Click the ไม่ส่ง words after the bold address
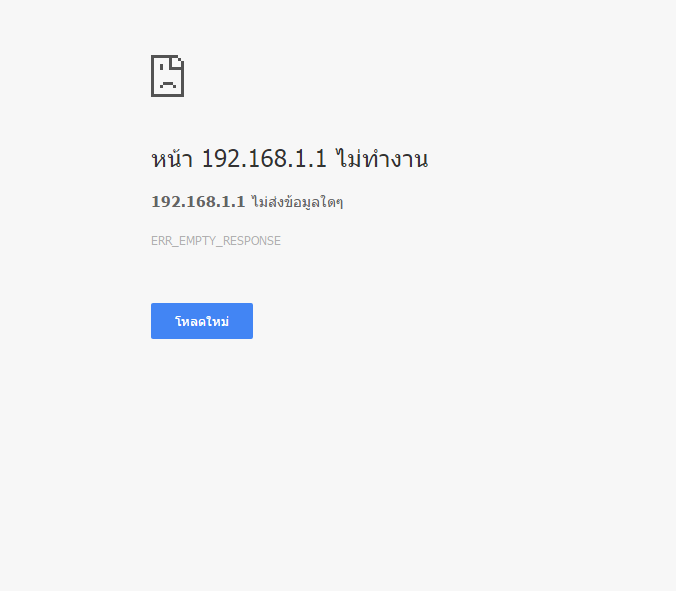The height and width of the screenshot is (591, 676). pos(268,202)
